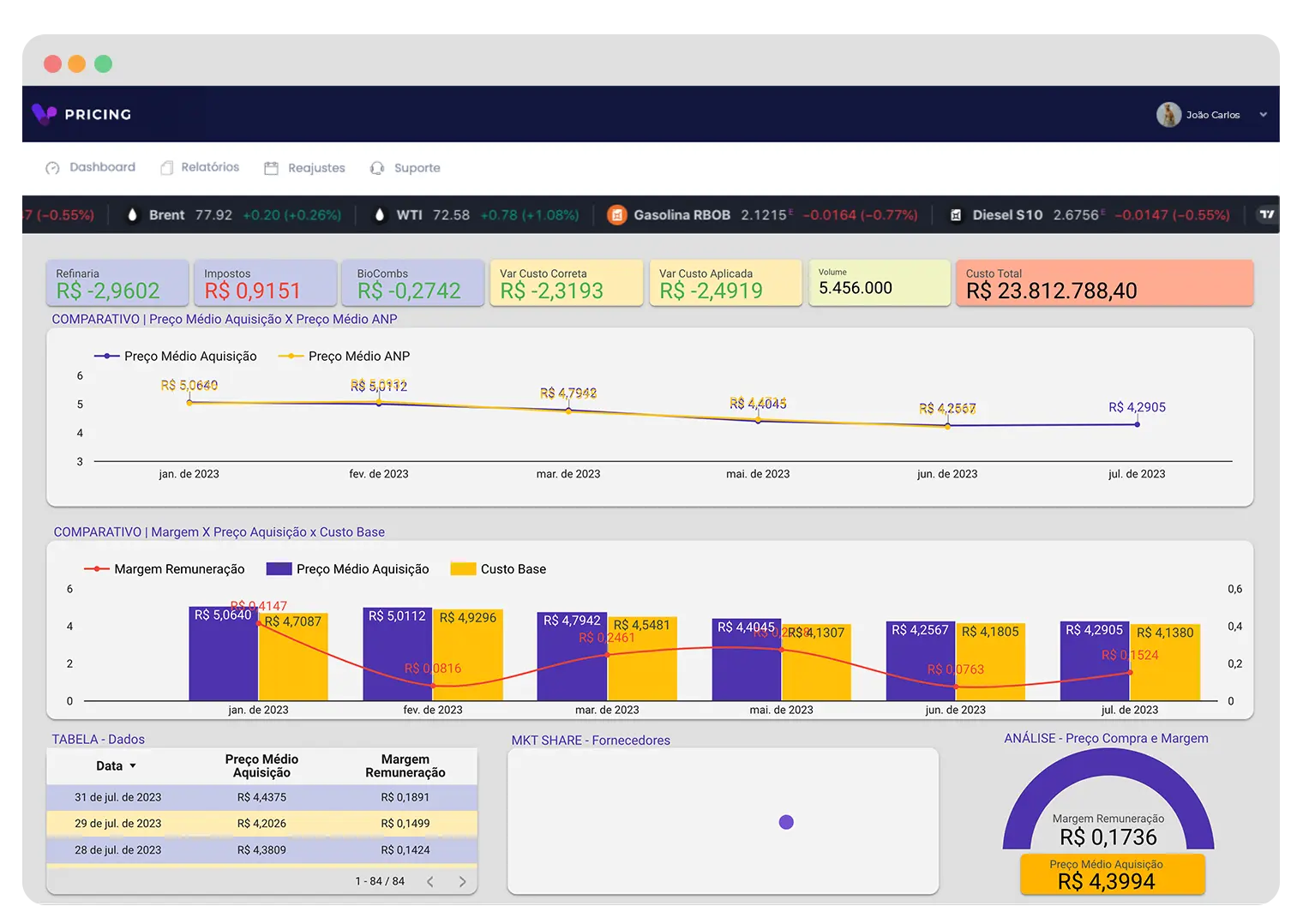This screenshot has width=1309, height=924.
Task: Expand the user account dropdown chevron
Action: [1263, 114]
